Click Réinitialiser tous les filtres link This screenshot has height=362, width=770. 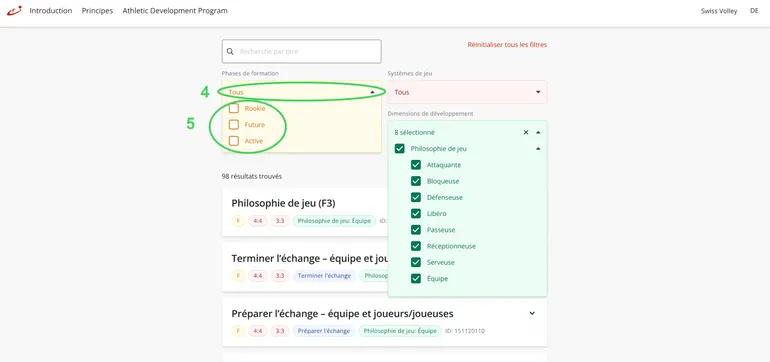[x=507, y=45]
